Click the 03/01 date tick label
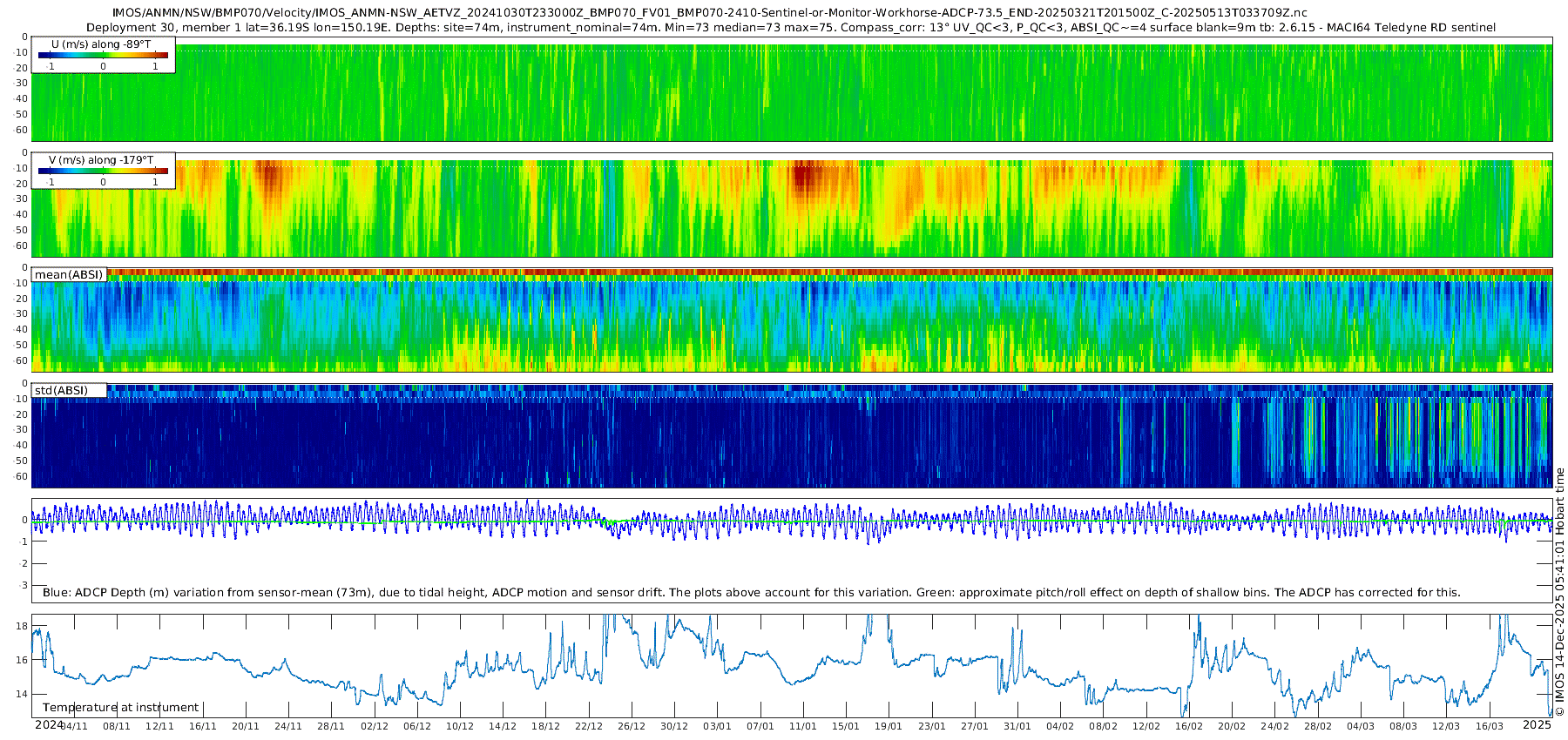Image resolution: width=1568 pixels, height=740 pixels. tap(717, 726)
